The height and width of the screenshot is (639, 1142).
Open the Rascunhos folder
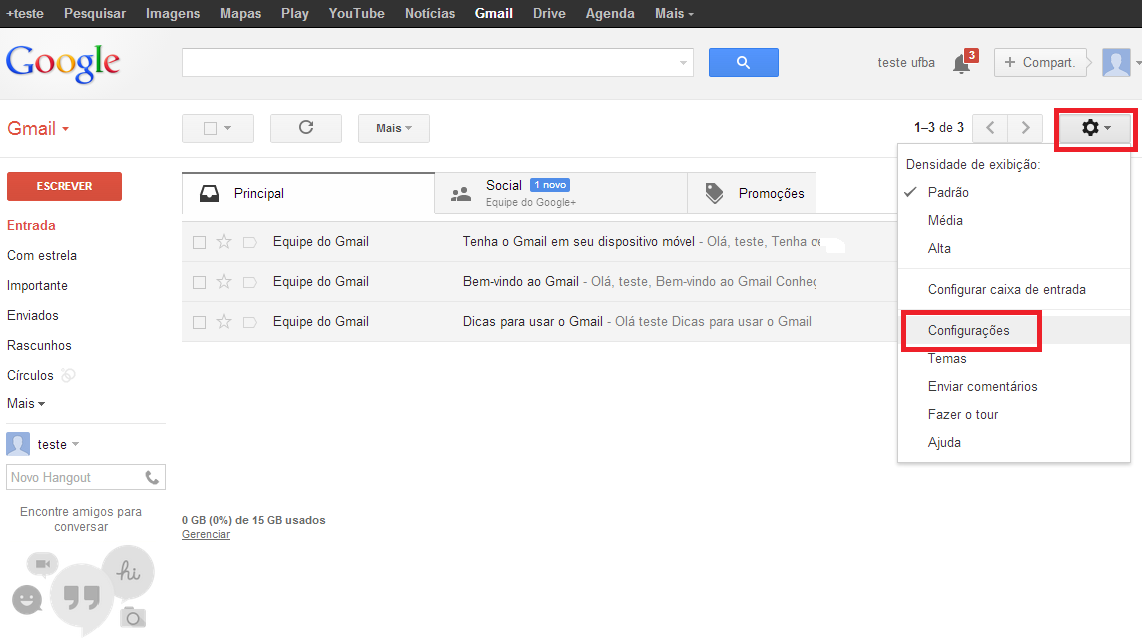(39, 345)
